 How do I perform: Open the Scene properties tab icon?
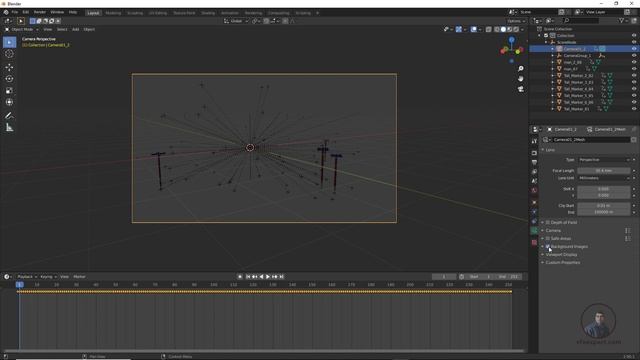(x=534, y=181)
